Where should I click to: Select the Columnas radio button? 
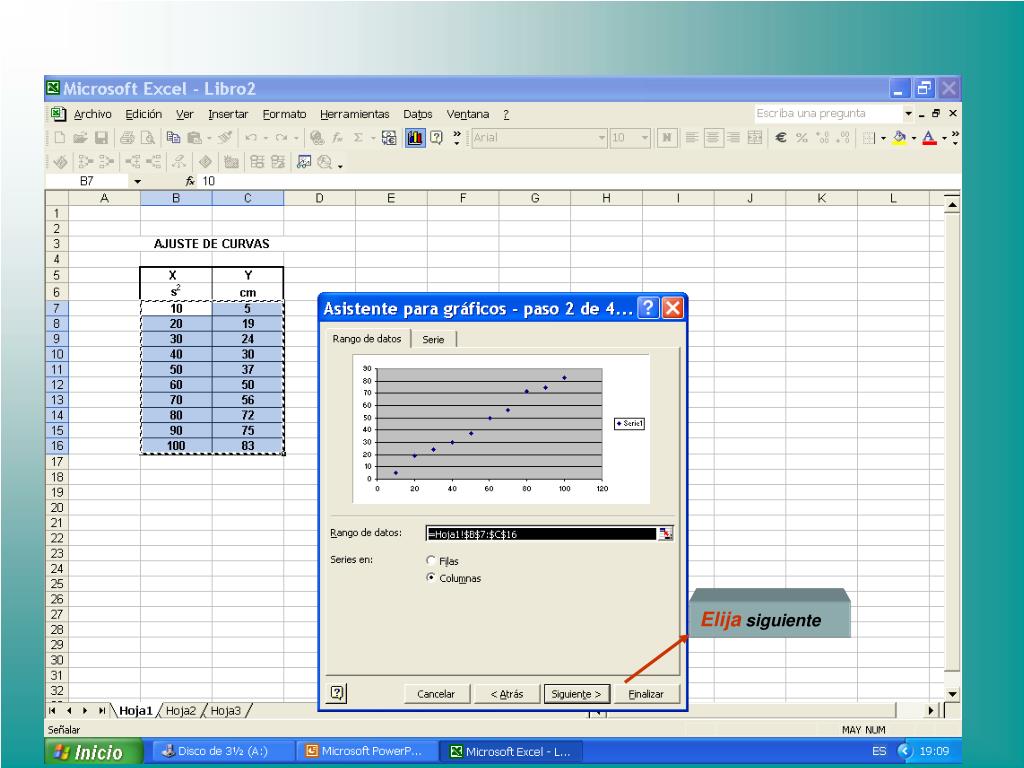431,577
